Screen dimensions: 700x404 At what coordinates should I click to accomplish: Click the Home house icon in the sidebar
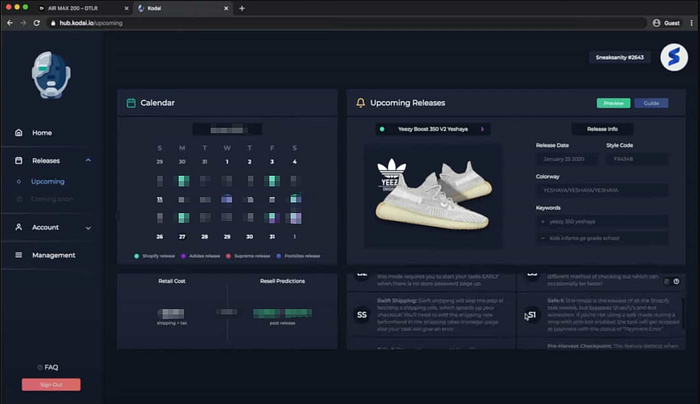[x=19, y=133]
